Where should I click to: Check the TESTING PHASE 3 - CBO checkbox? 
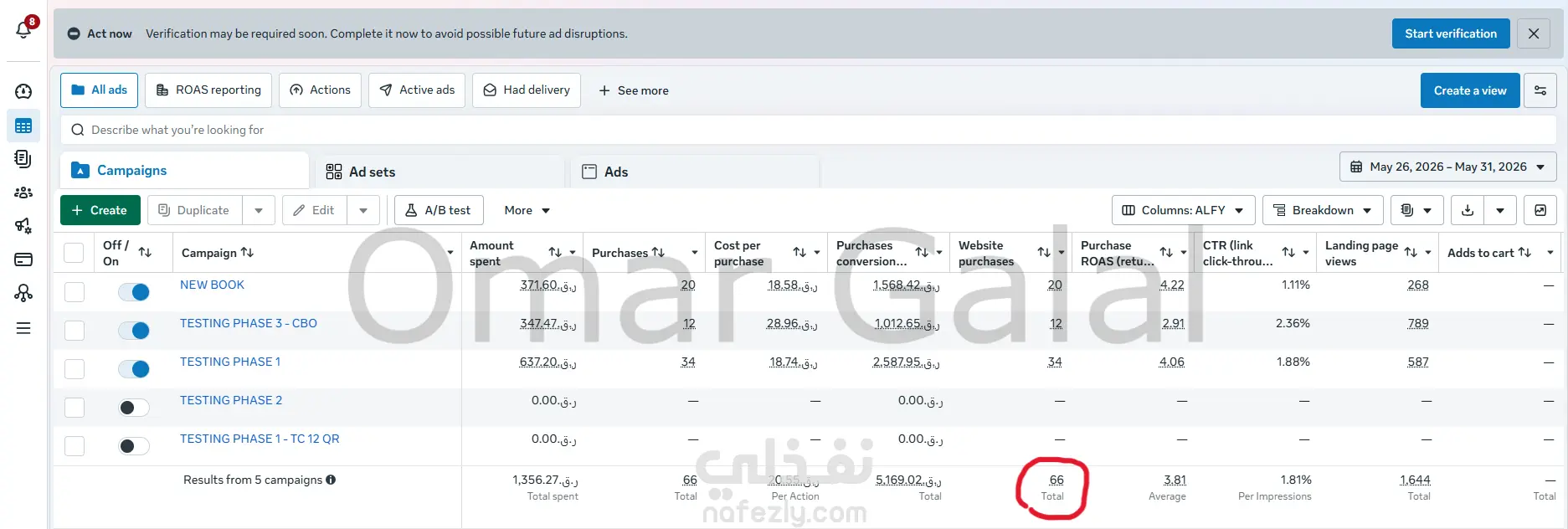coord(75,331)
